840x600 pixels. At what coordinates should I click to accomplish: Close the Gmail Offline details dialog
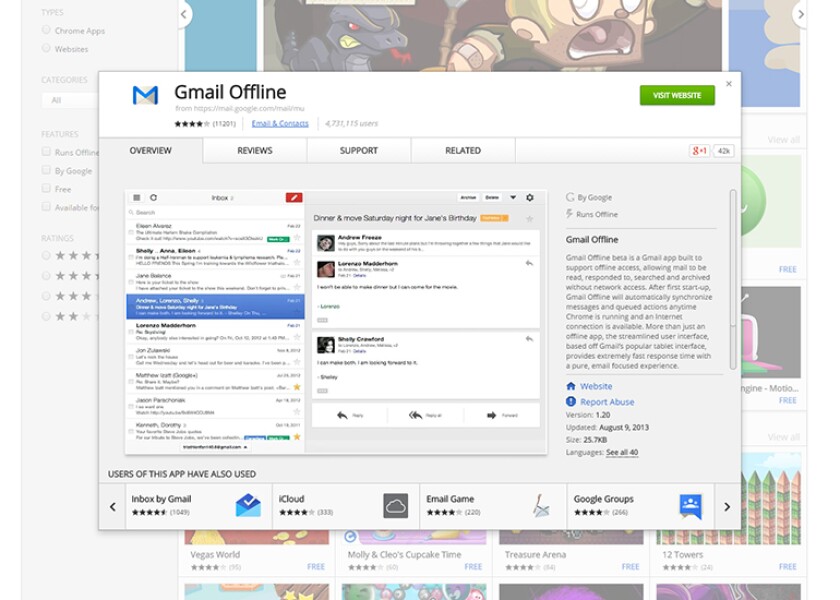729,84
